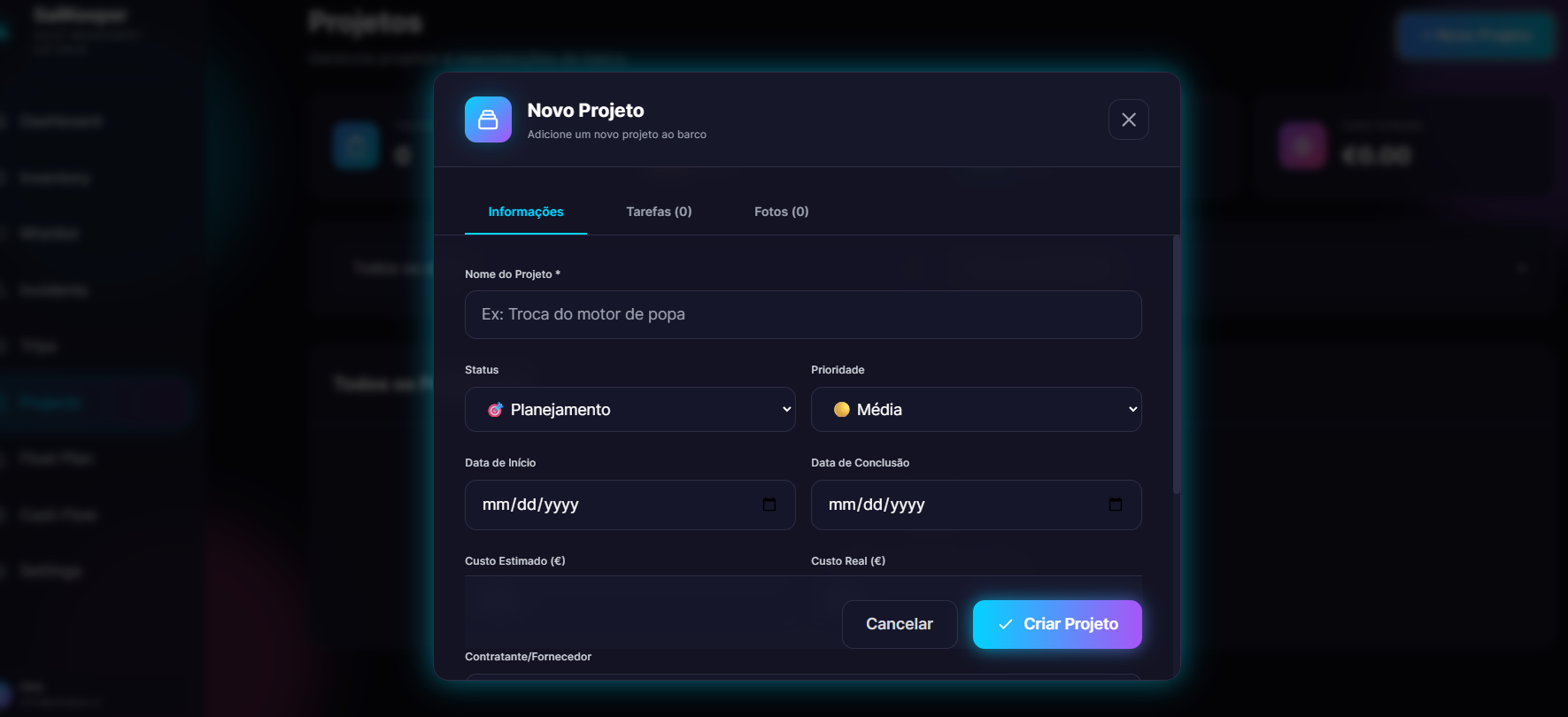Image resolution: width=1568 pixels, height=717 pixels.
Task: Click the project box icon in dialog header
Action: (488, 119)
